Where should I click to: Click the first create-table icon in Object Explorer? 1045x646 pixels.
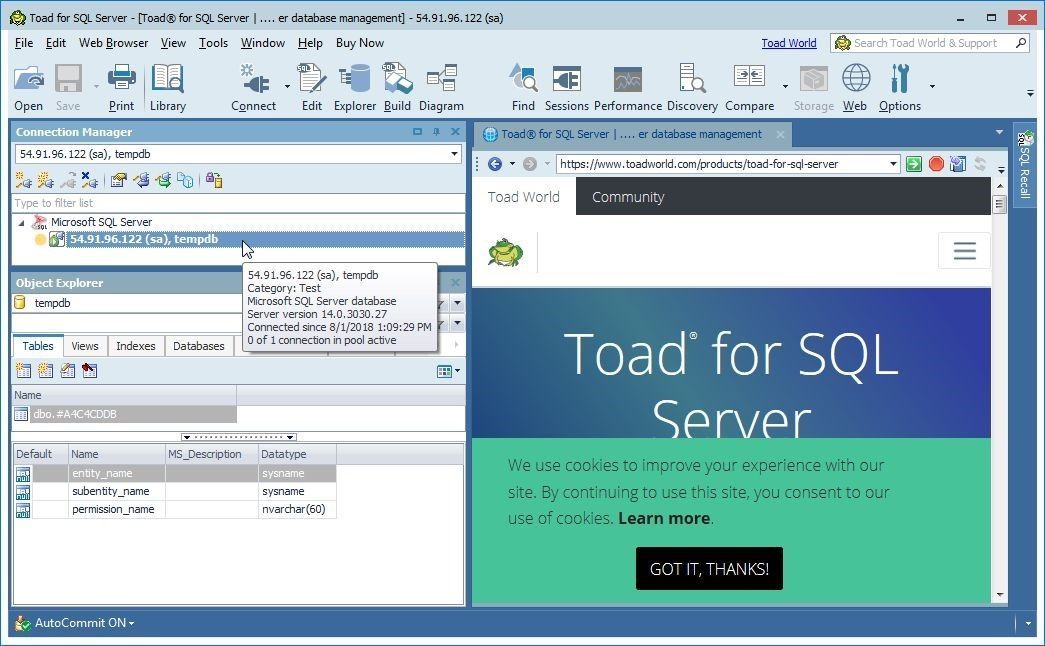coord(23,371)
